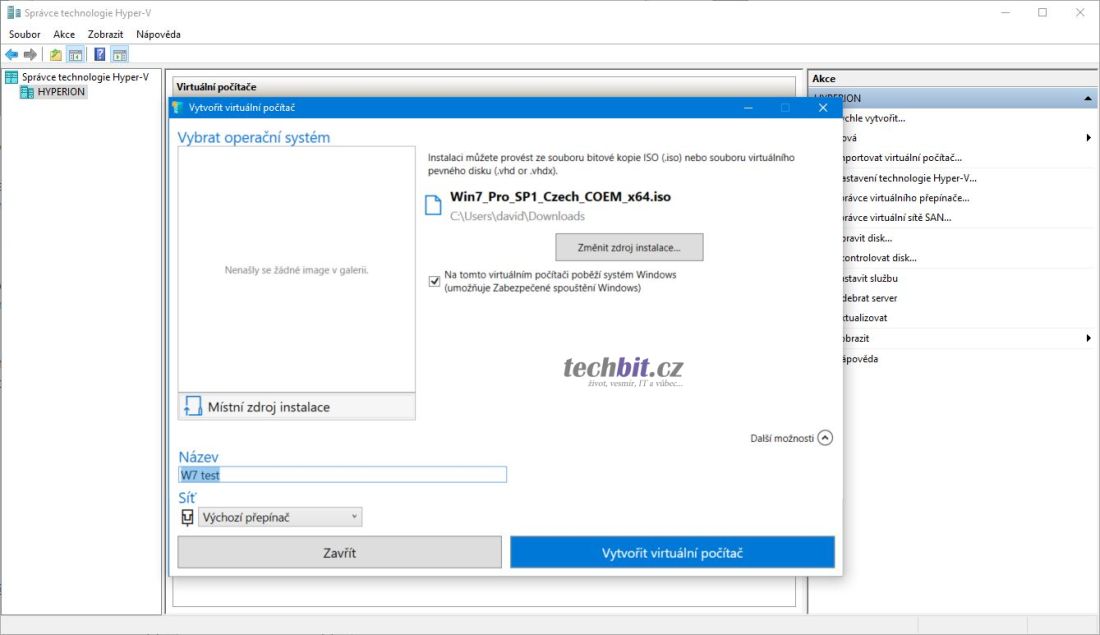
Task: Collapse the HYPERION actions group arrow
Action: 1087,98
